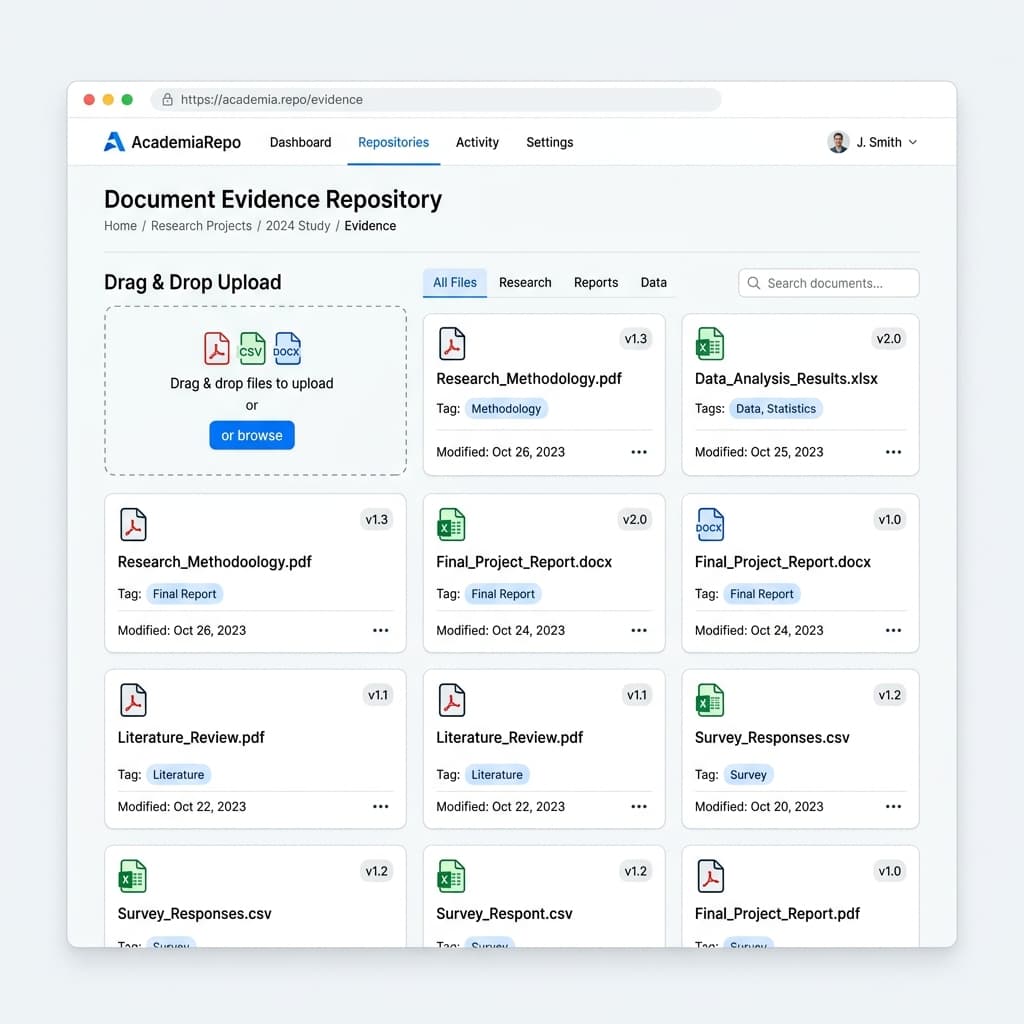Viewport: 1024px width, 1024px height.
Task: Click the Survey tag next to Modified Oct 20
Action: [748, 775]
